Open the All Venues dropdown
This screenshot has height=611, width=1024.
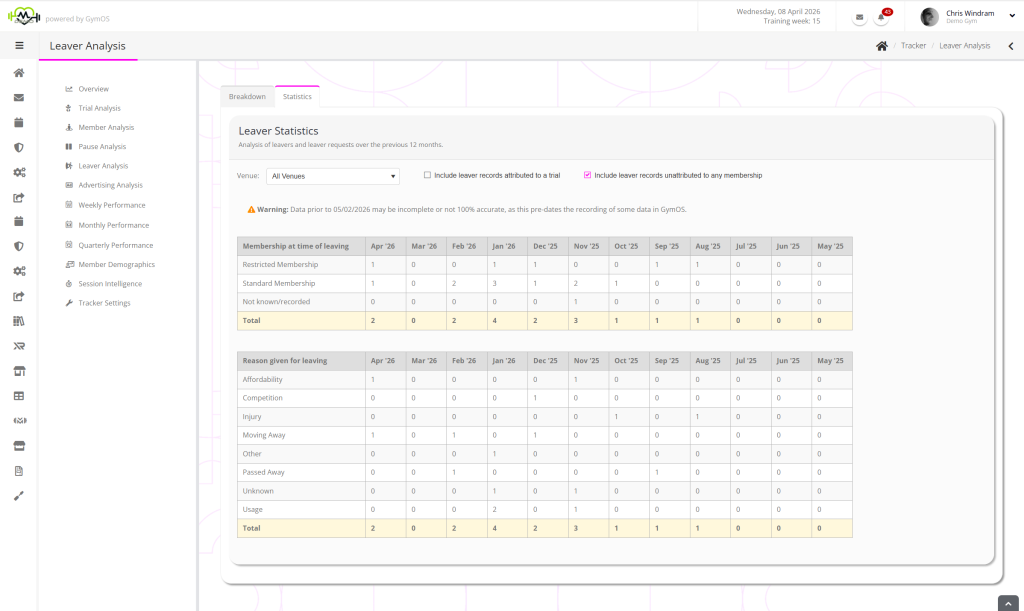point(332,176)
